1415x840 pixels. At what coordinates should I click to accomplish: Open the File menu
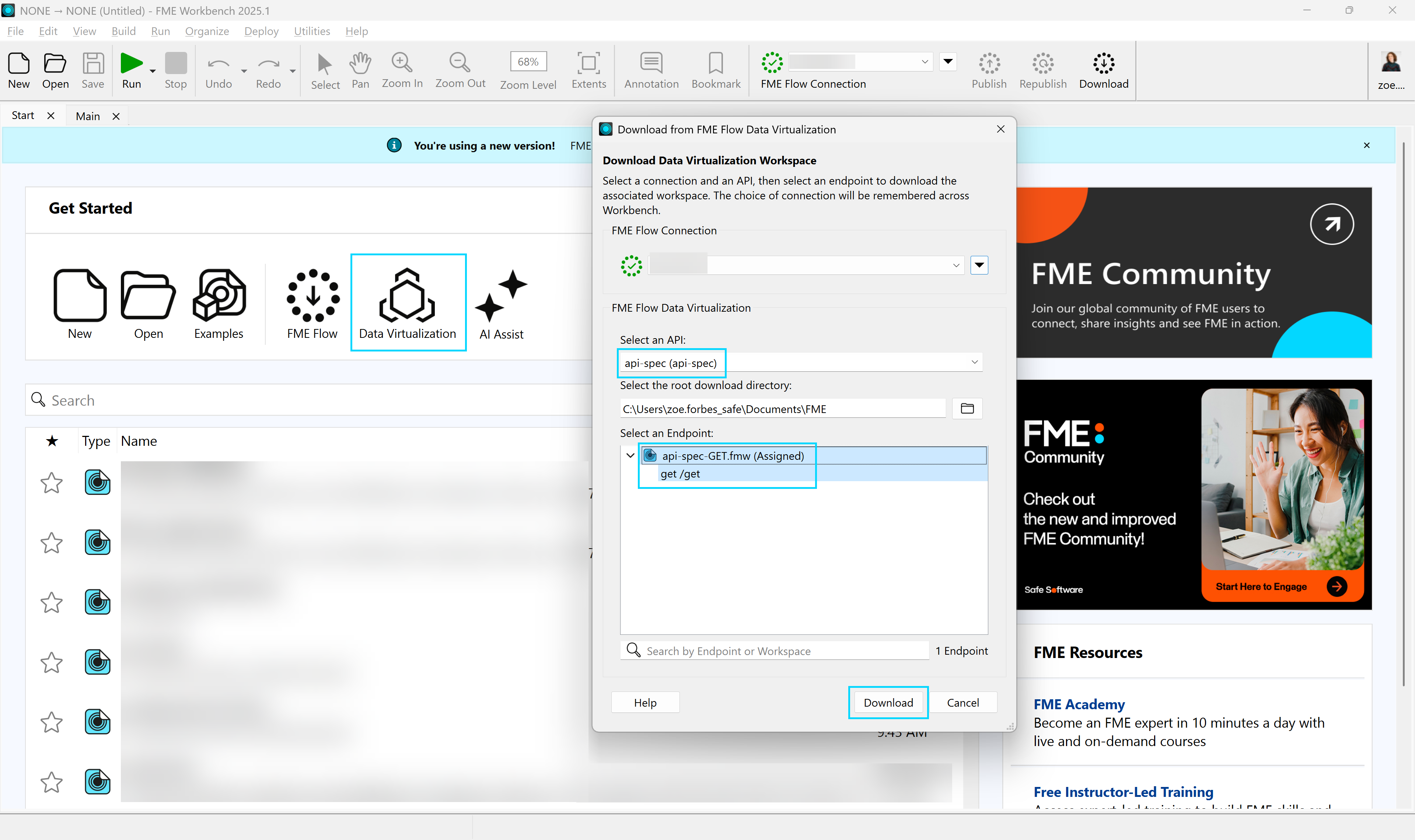(15, 31)
